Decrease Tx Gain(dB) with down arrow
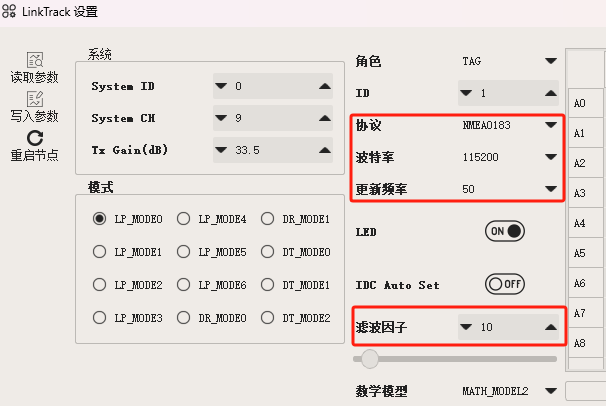606x406 pixels. [x=221, y=150]
